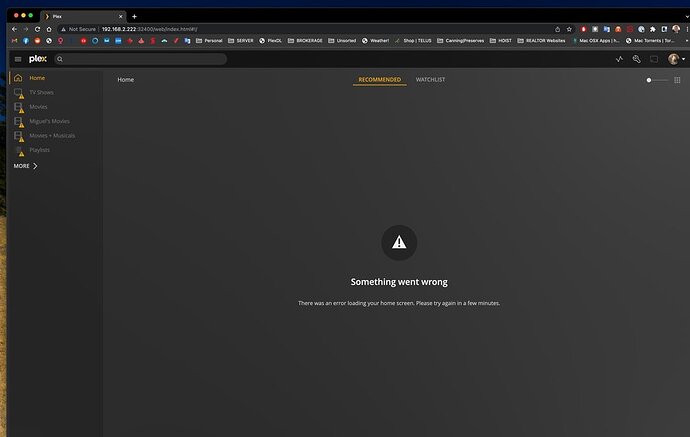690x437 pixels.
Task: Switch to the RECOMMENDED tab
Action: click(x=379, y=80)
